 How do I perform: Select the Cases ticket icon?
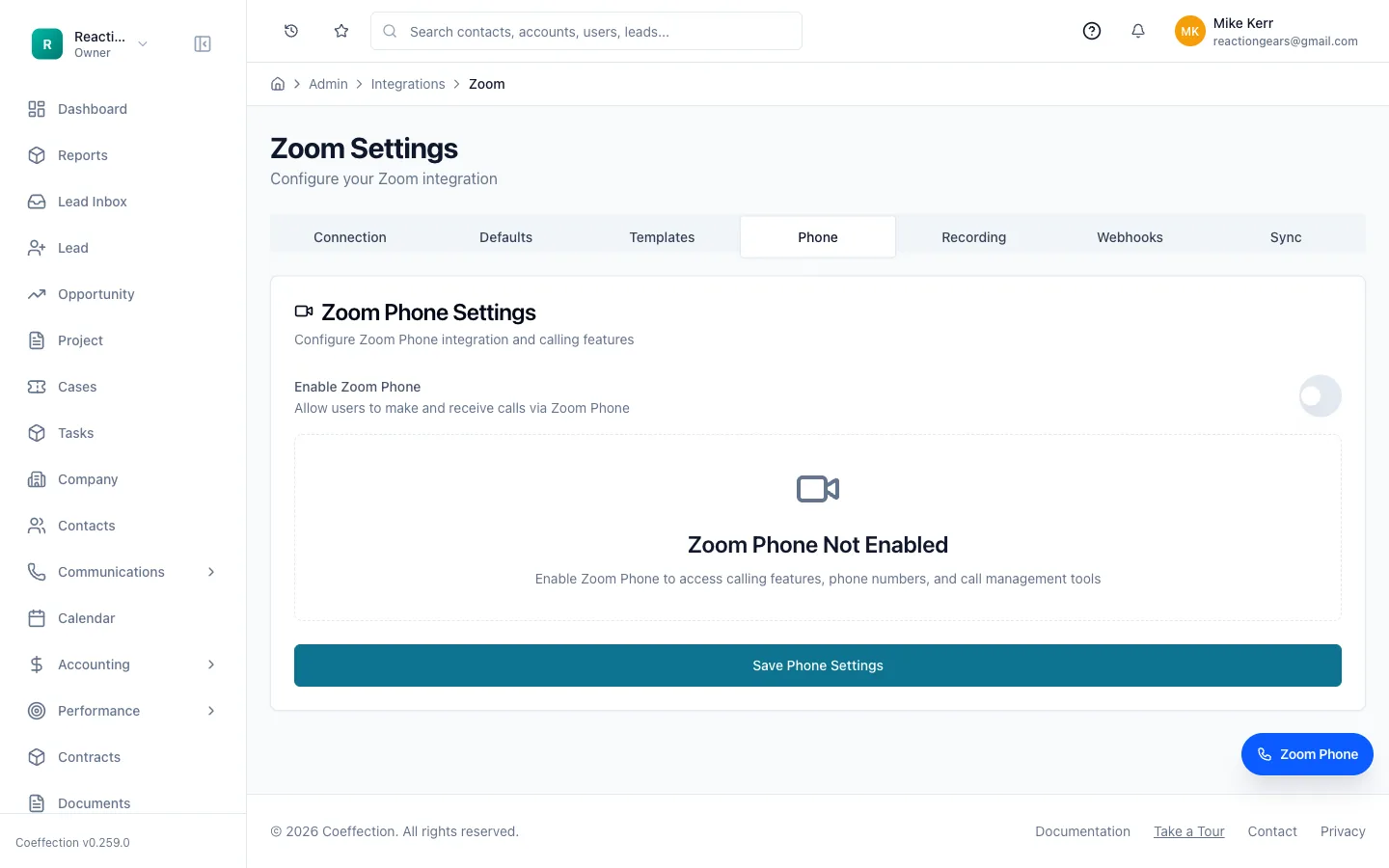37,387
